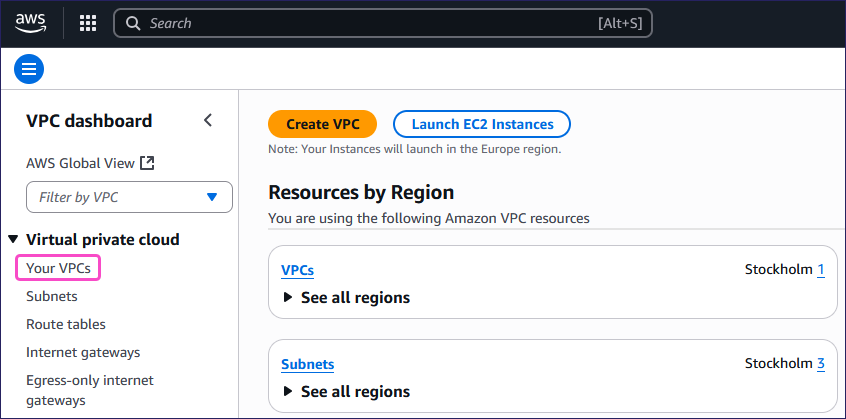Click the Stockholm subnets count 3
The height and width of the screenshot is (419, 846).
pos(821,364)
